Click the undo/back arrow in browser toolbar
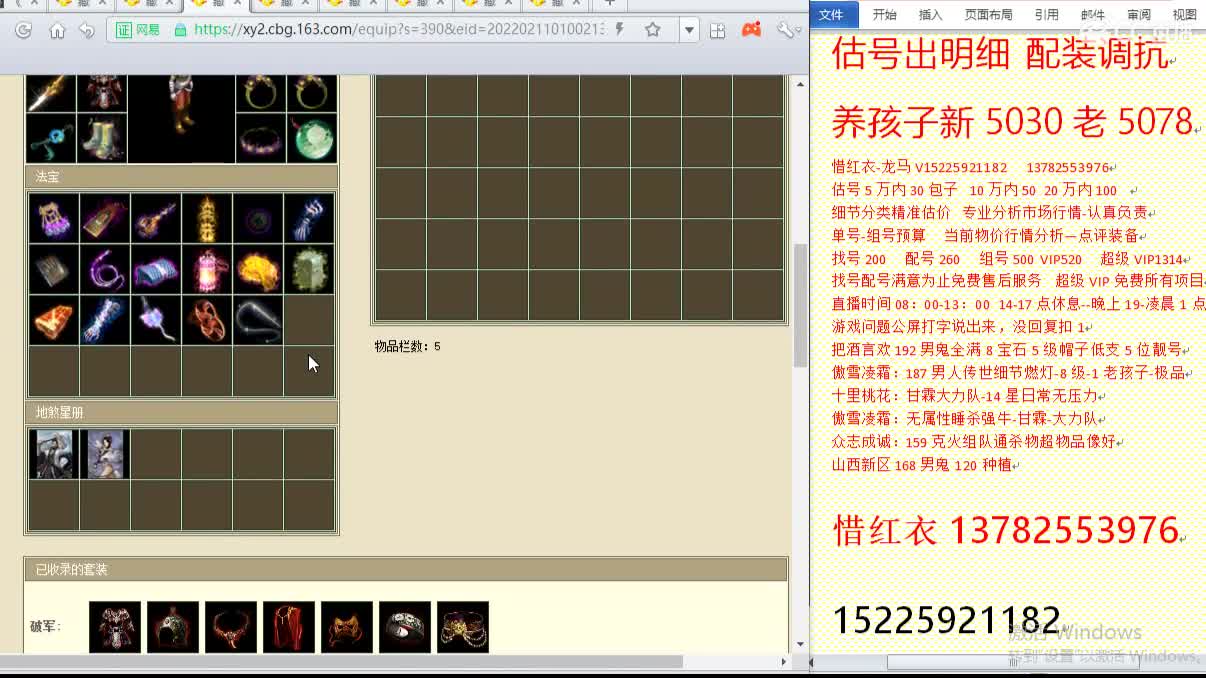 (87, 30)
